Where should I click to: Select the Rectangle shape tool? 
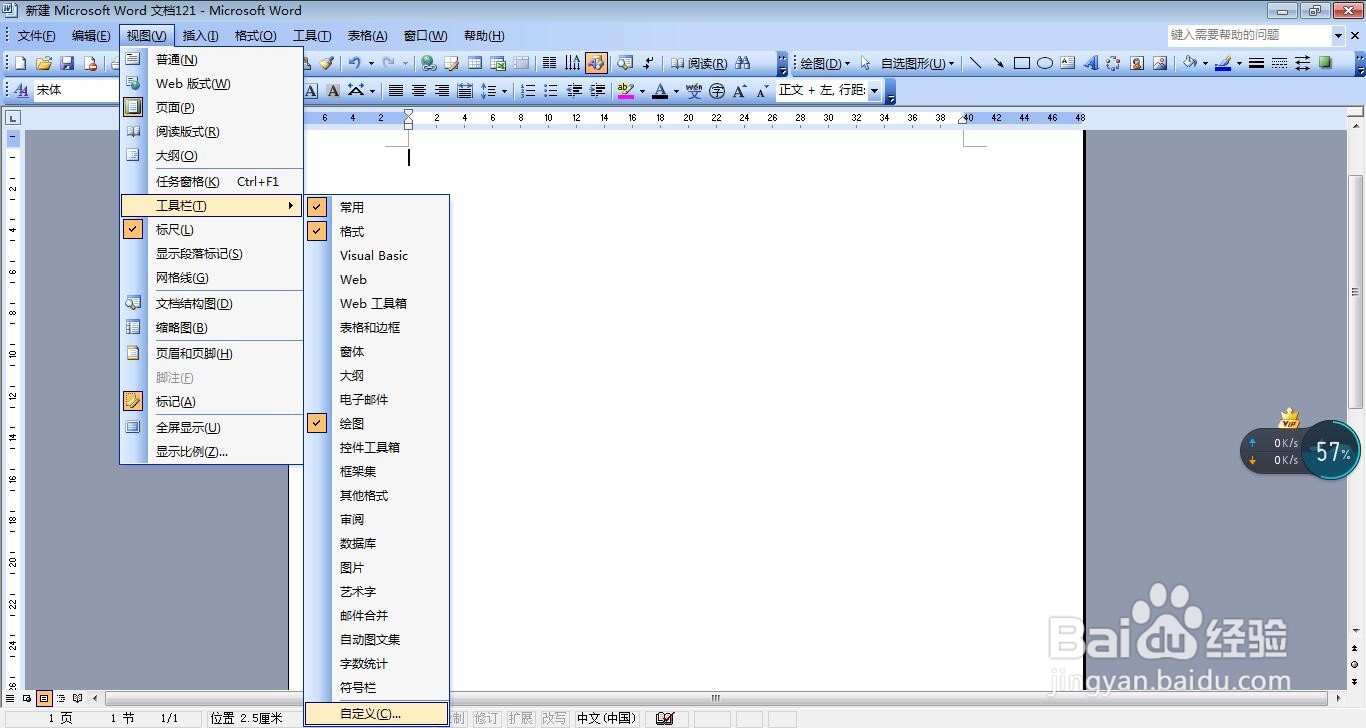tap(1022, 63)
